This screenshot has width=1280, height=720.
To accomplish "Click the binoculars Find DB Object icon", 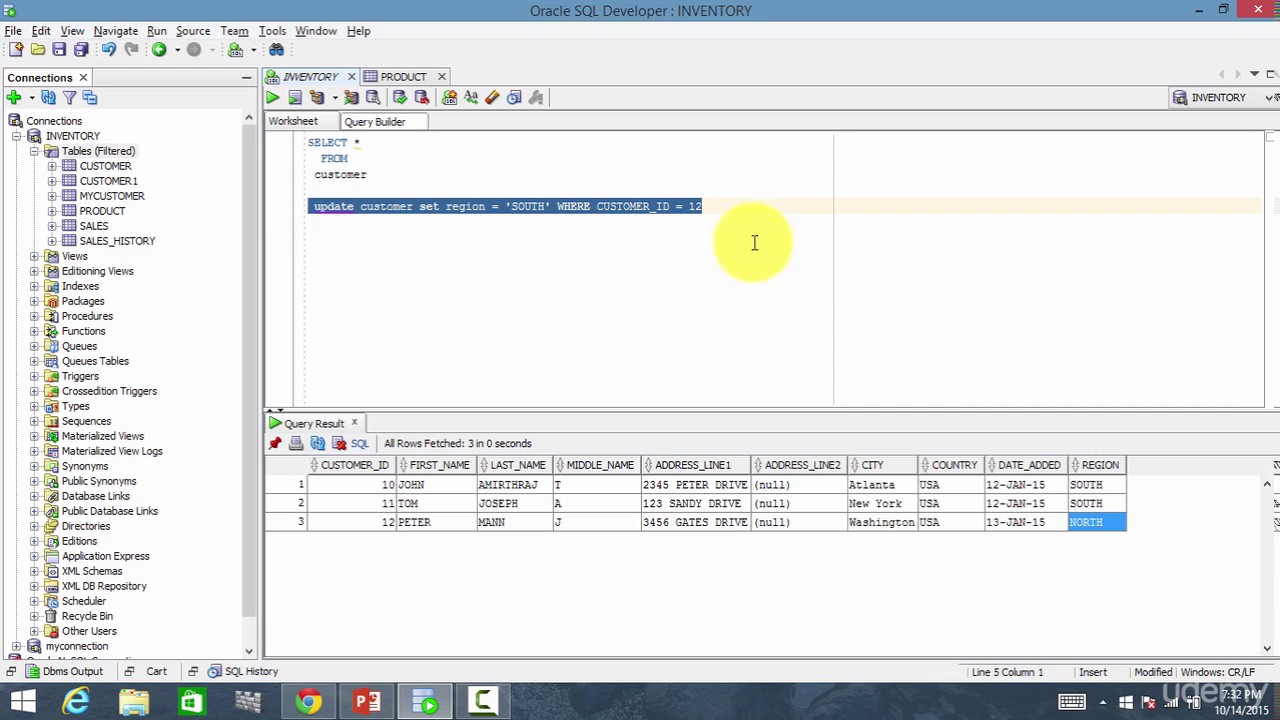I will (277, 49).
